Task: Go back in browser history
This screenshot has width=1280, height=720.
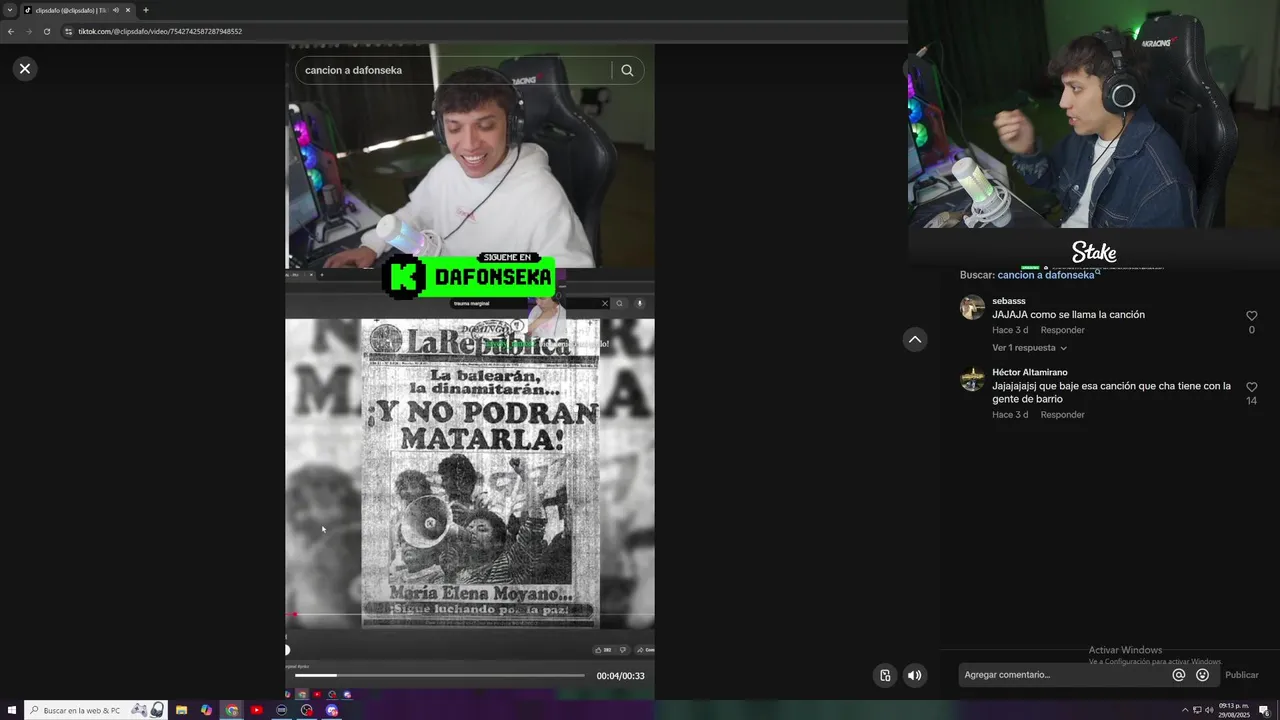Action: (x=11, y=31)
